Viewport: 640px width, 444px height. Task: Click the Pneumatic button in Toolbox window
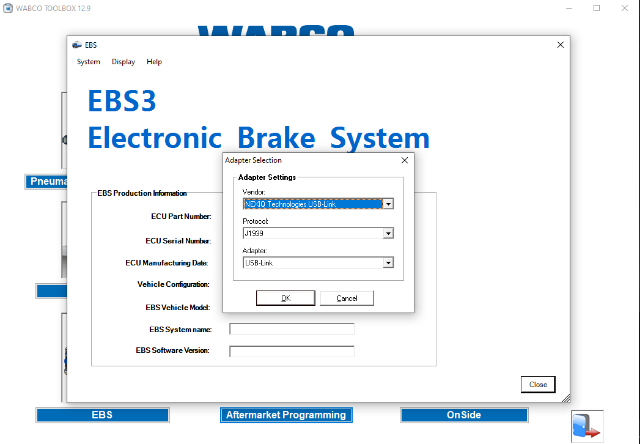[x=47, y=181]
